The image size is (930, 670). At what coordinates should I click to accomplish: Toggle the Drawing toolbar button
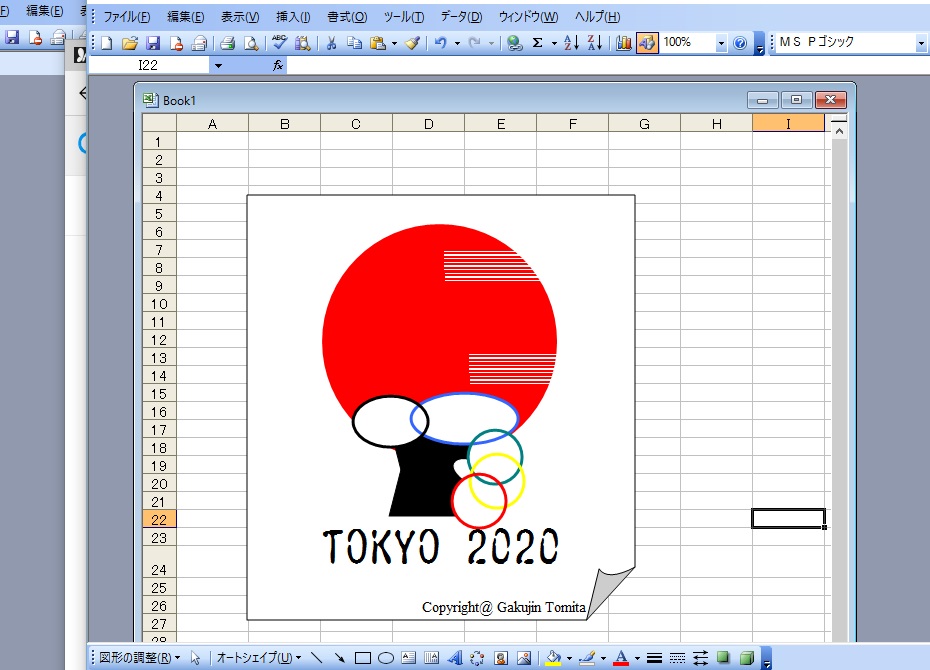tap(646, 43)
